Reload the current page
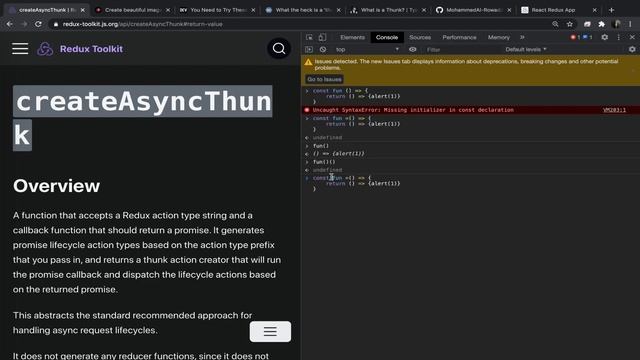This screenshot has width=640, height=360. click(38, 24)
